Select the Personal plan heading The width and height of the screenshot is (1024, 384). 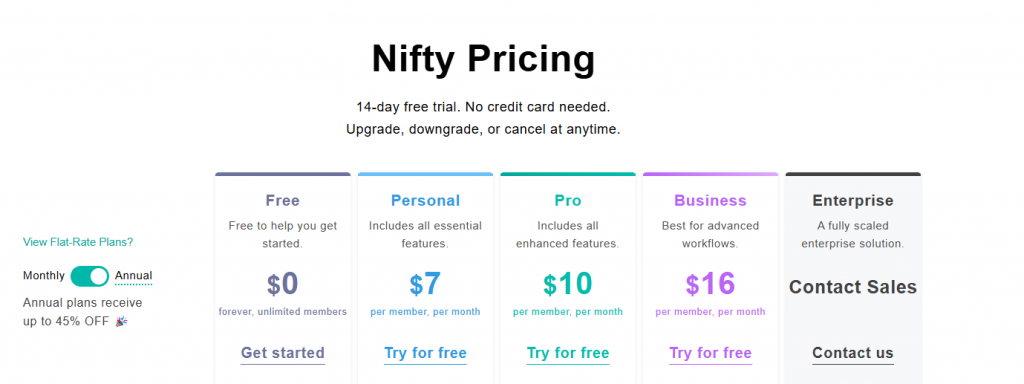[x=425, y=200]
